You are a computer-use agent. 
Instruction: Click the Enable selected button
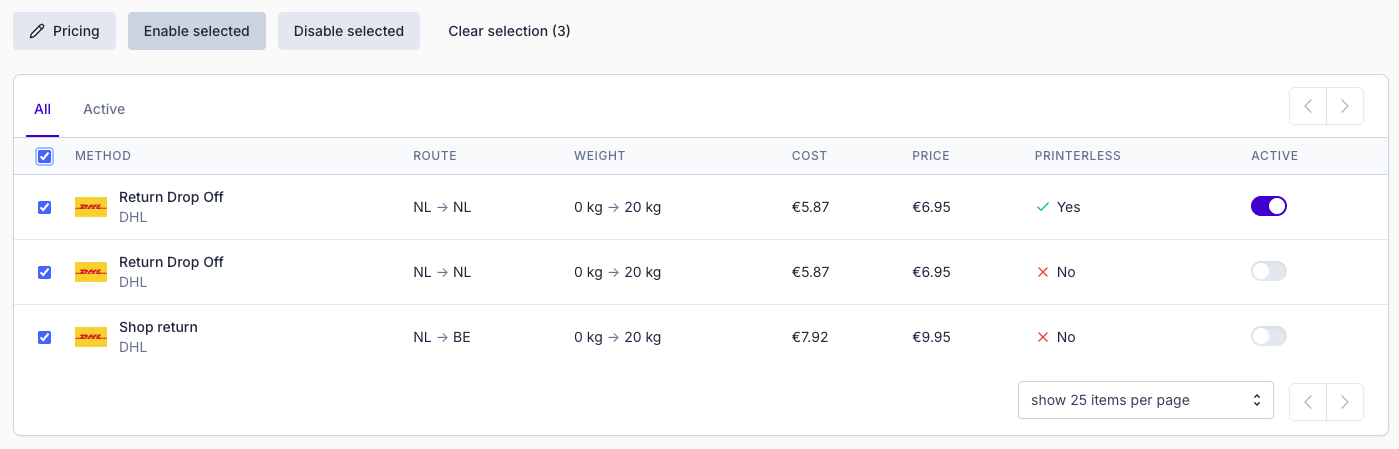196,31
